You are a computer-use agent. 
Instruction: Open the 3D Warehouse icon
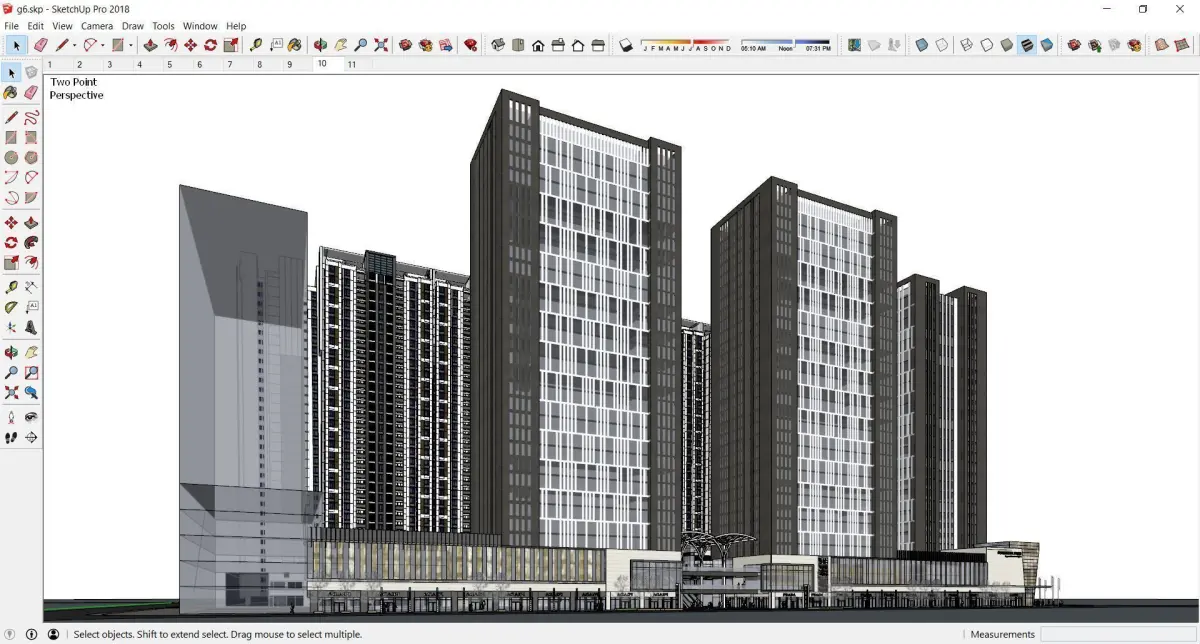point(405,45)
